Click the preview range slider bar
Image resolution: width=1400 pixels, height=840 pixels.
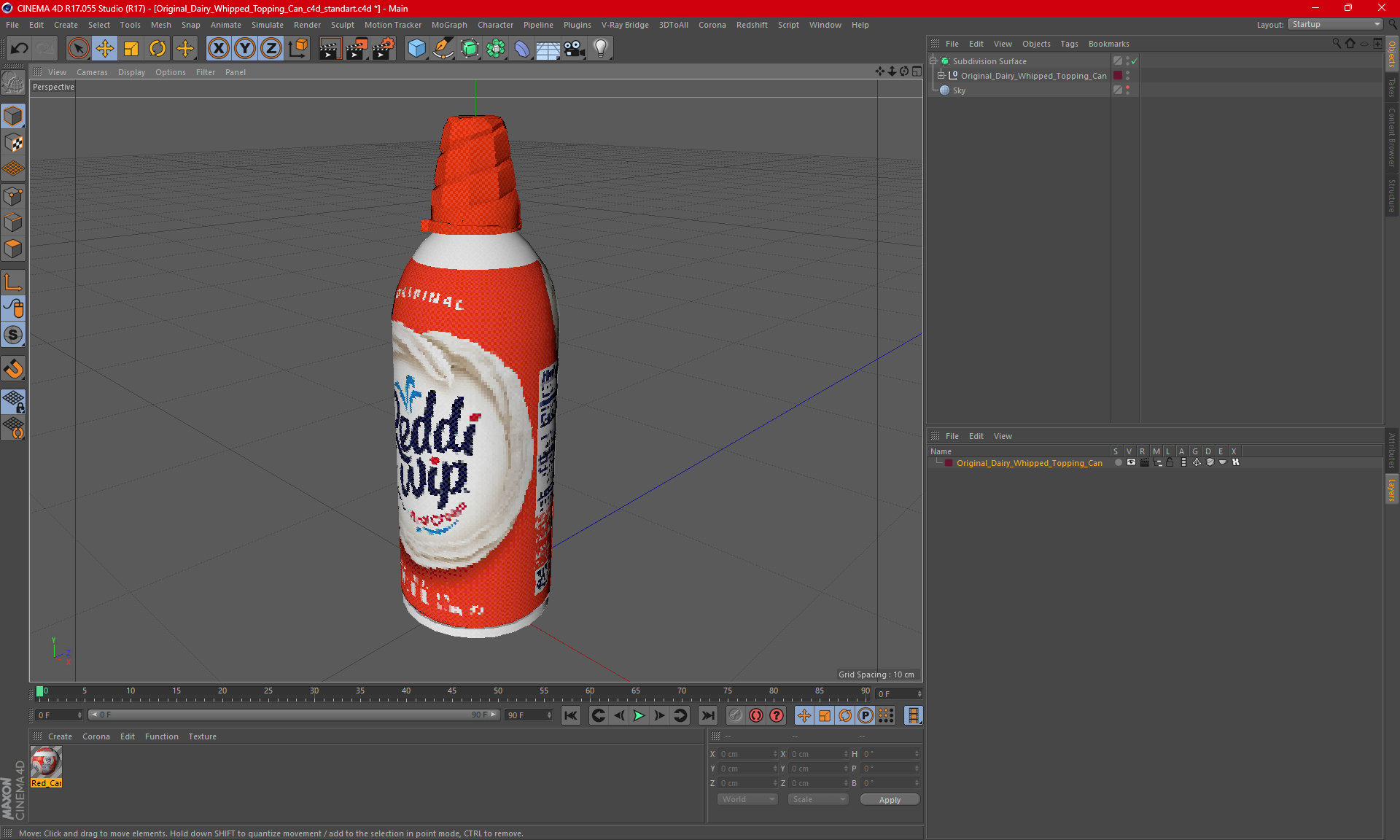pyautogui.click(x=293, y=715)
